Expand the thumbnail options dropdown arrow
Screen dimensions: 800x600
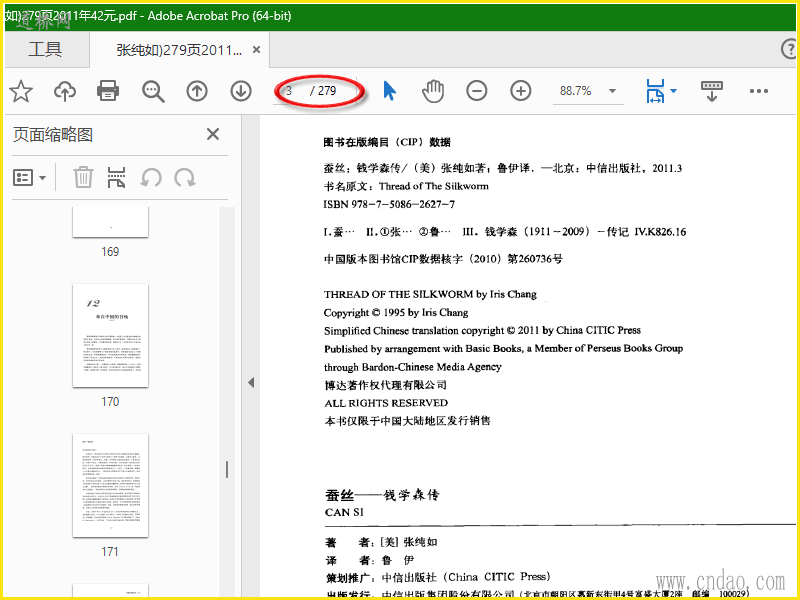click(42, 178)
